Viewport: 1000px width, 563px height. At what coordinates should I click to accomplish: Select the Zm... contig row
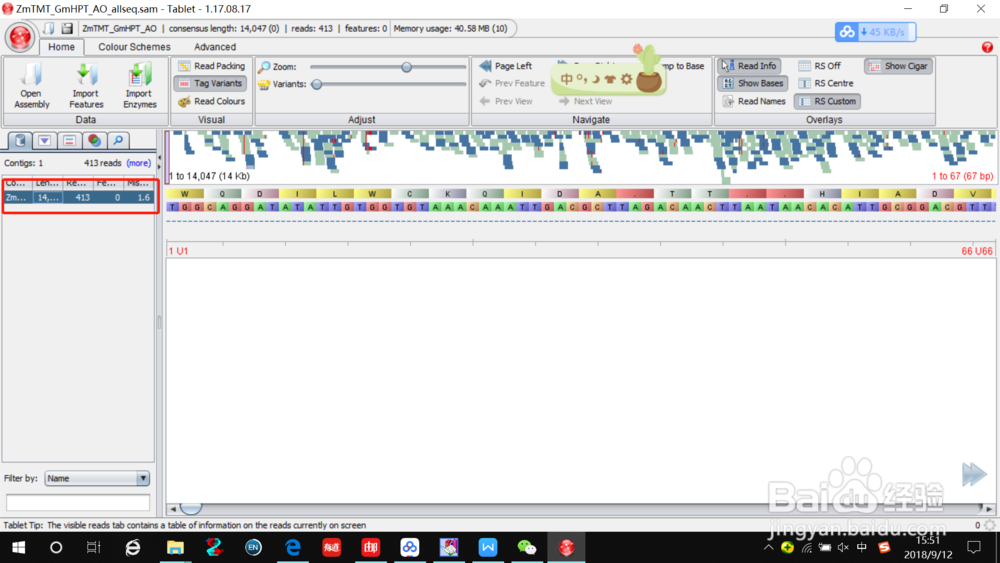pos(79,198)
